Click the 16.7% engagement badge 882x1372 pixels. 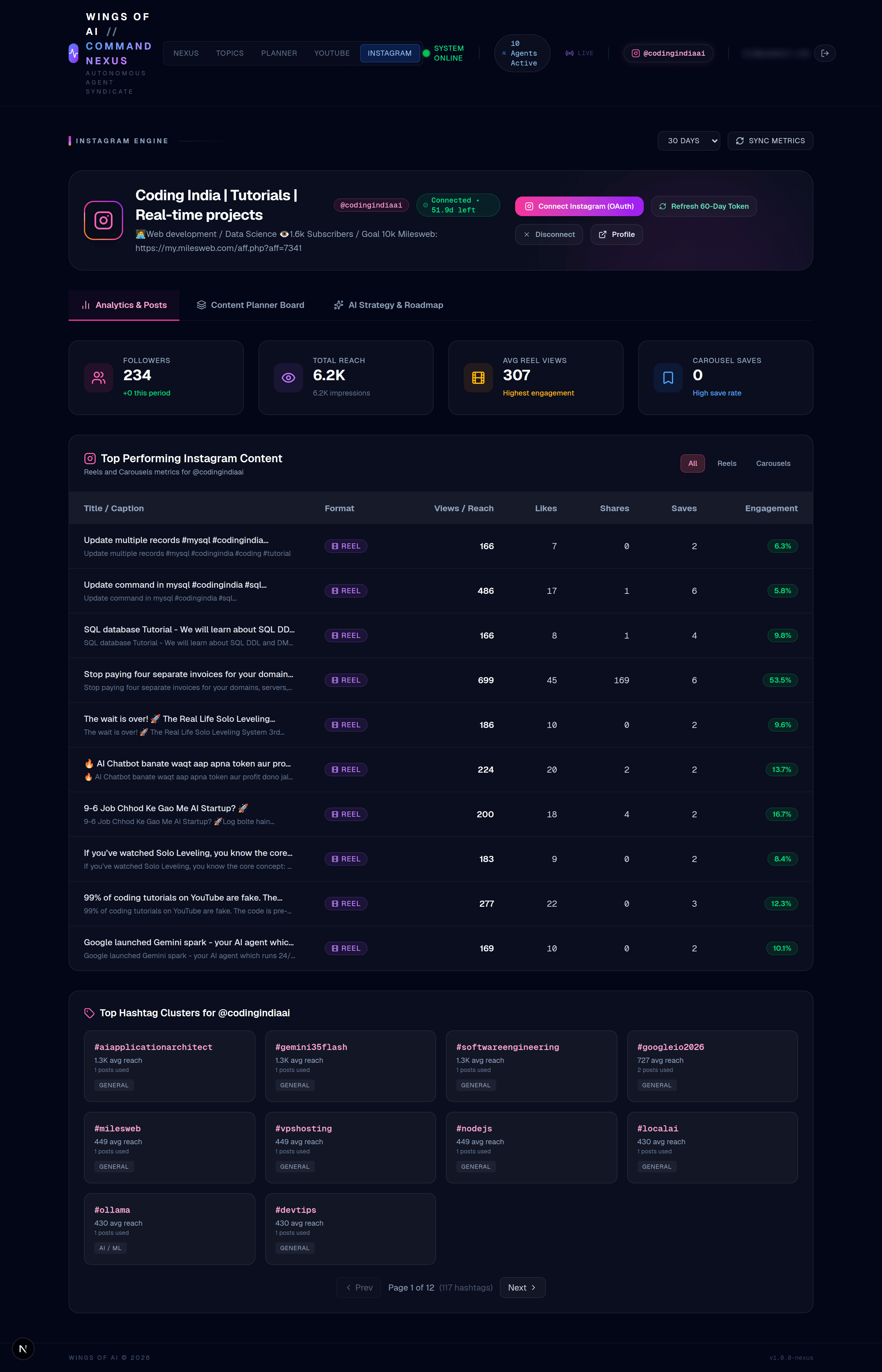(782, 814)
